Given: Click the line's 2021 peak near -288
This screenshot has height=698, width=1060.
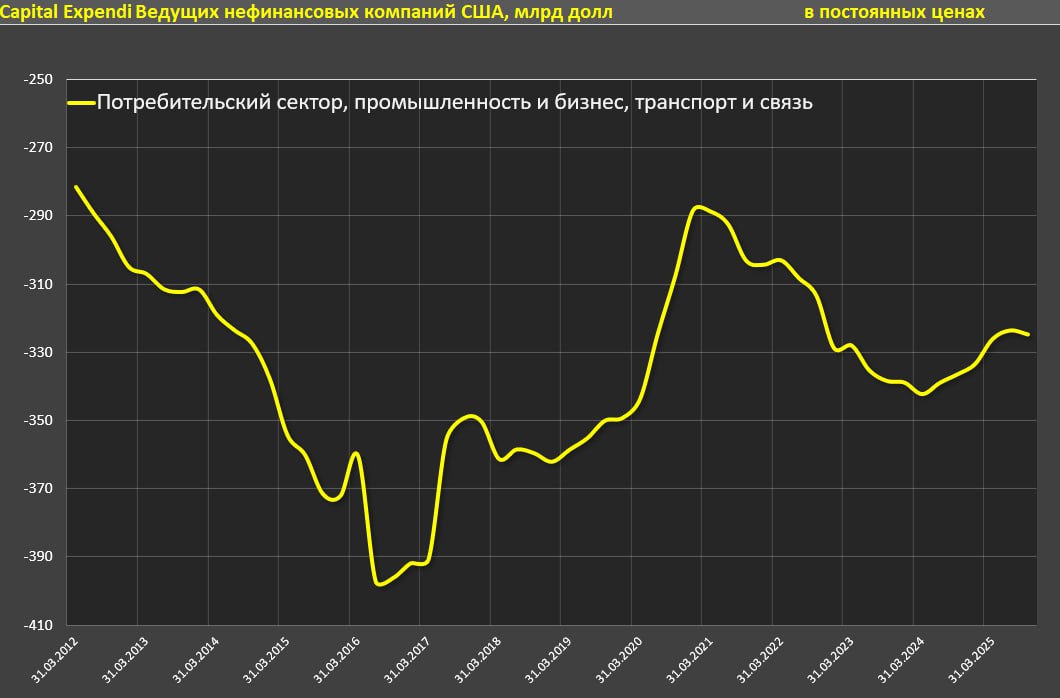Looking at the screenshot, I should pos(700,207).
